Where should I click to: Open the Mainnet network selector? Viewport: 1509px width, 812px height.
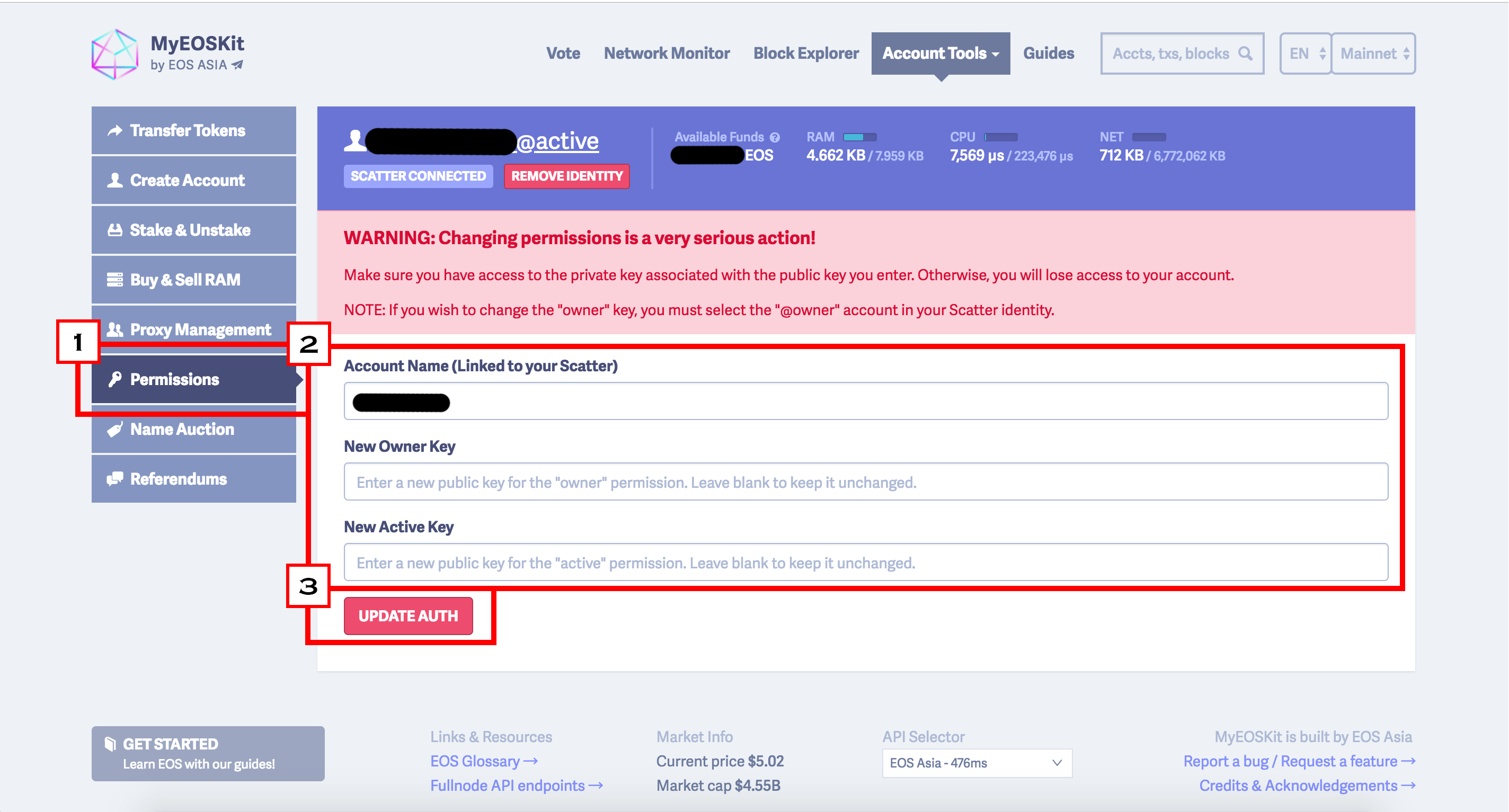[1374, 53]
